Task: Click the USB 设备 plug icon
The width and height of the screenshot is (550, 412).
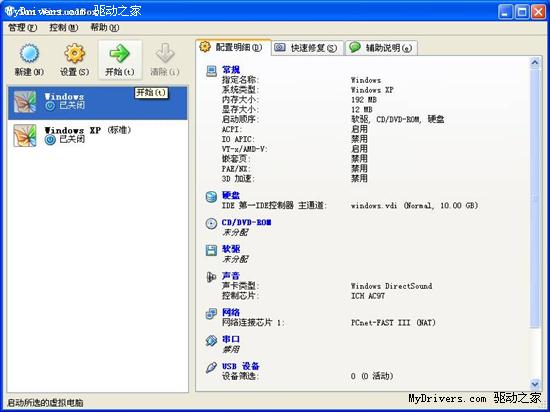Action: pos(211,367)
